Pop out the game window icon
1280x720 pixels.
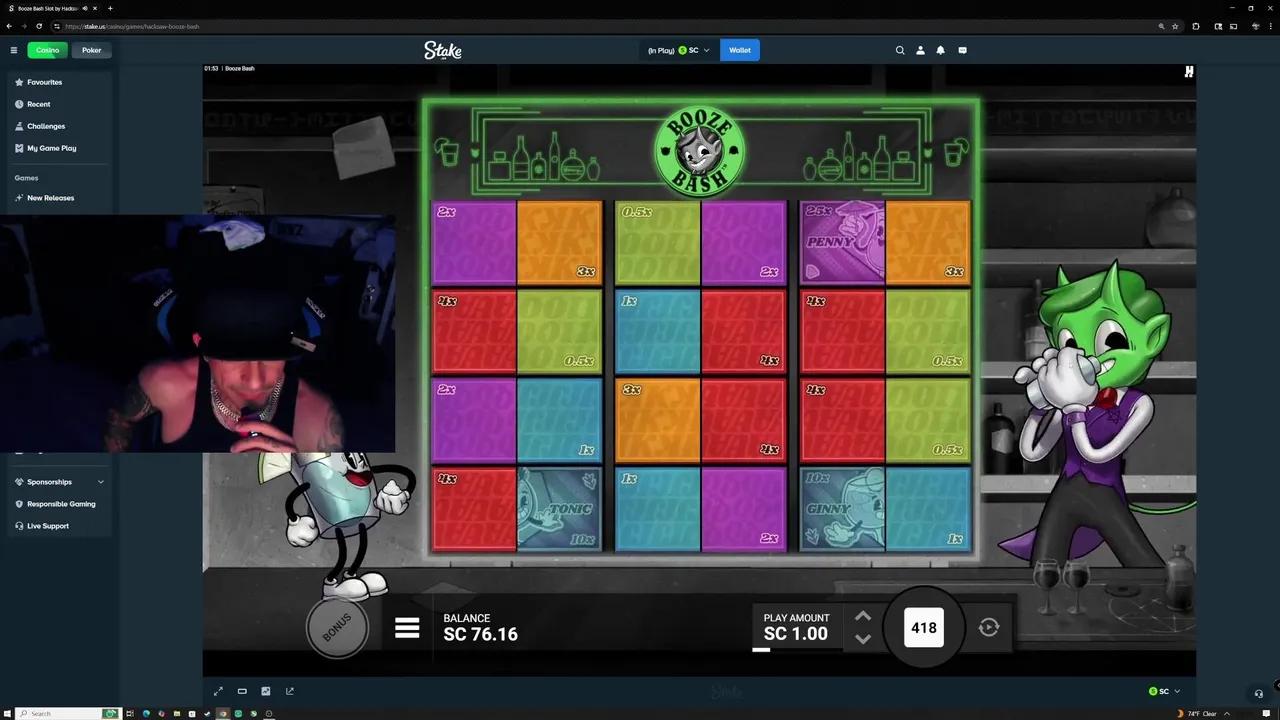point(290,691)
